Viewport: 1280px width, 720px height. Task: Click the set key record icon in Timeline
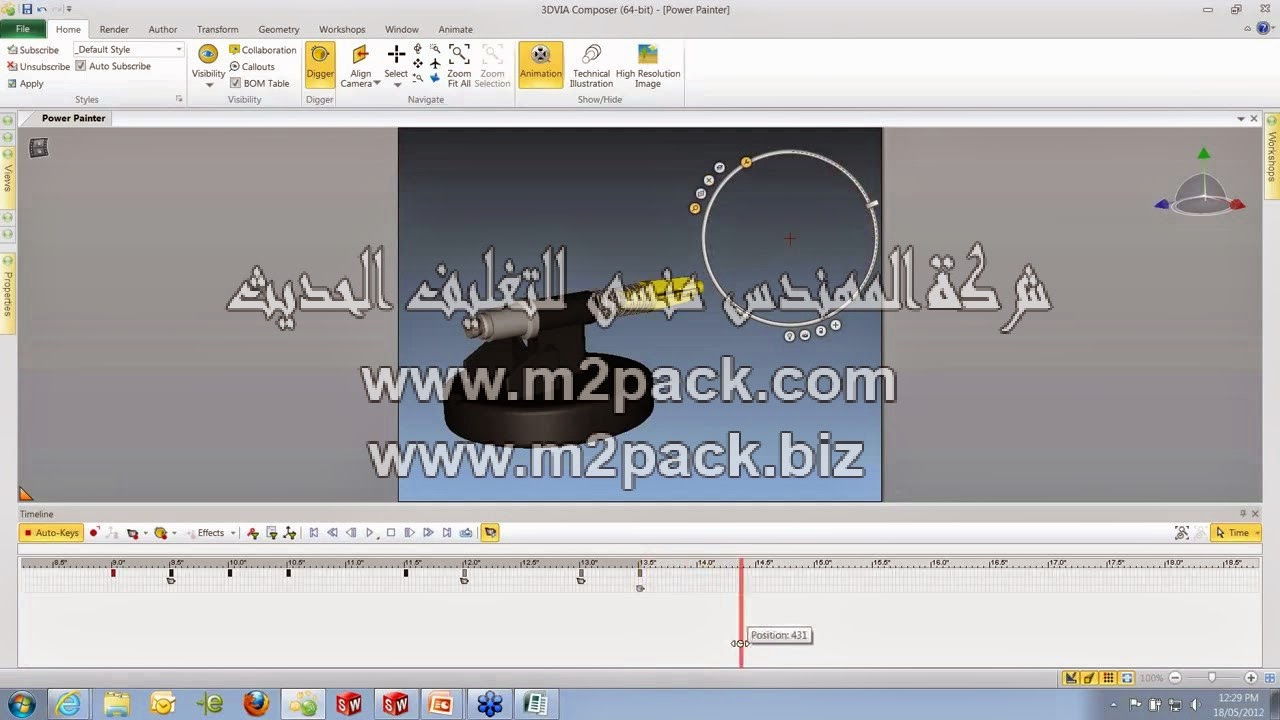pyautogui.click(x=94, y=533)
